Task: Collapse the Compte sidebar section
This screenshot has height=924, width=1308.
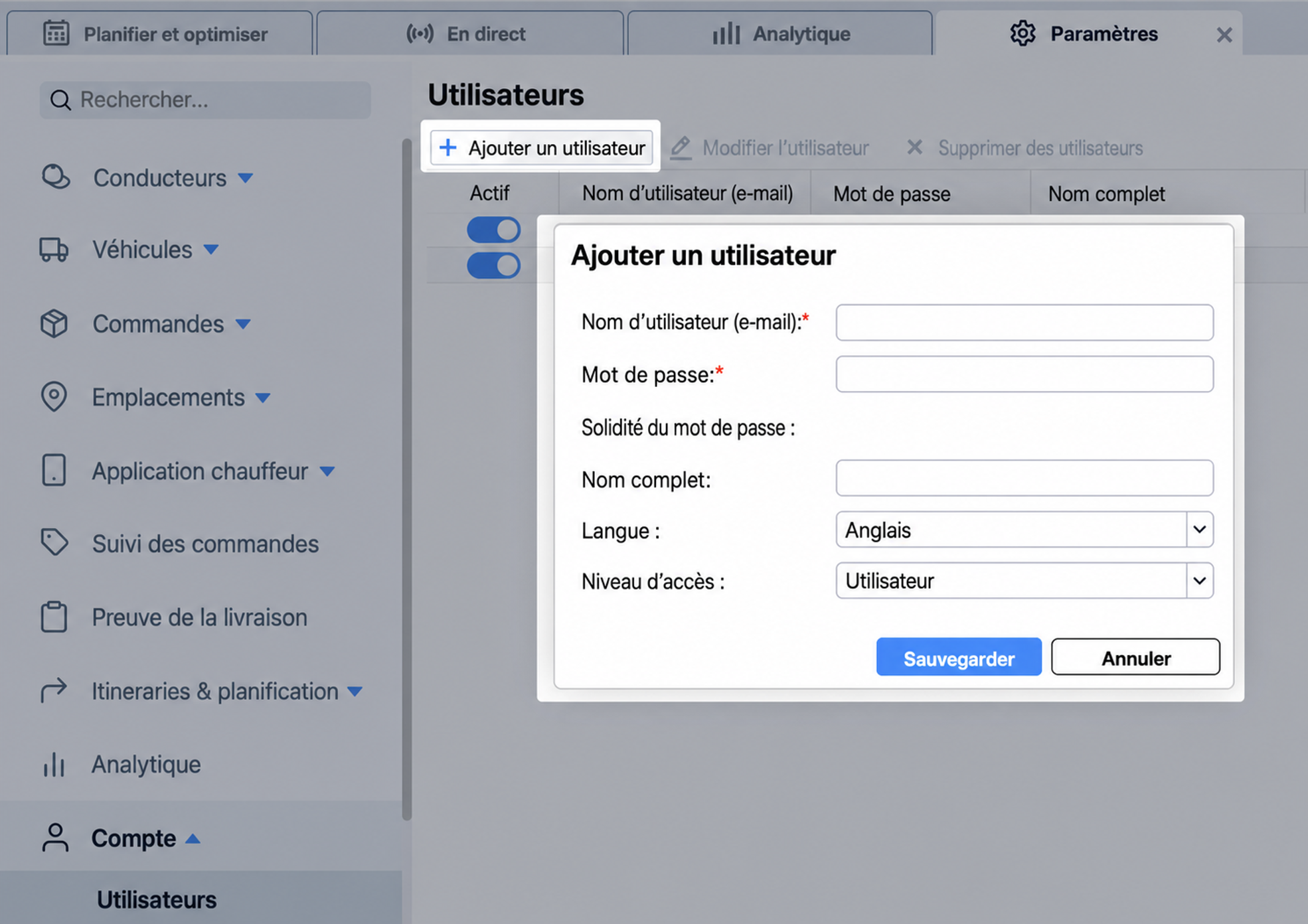Action: tap(193, 838)
